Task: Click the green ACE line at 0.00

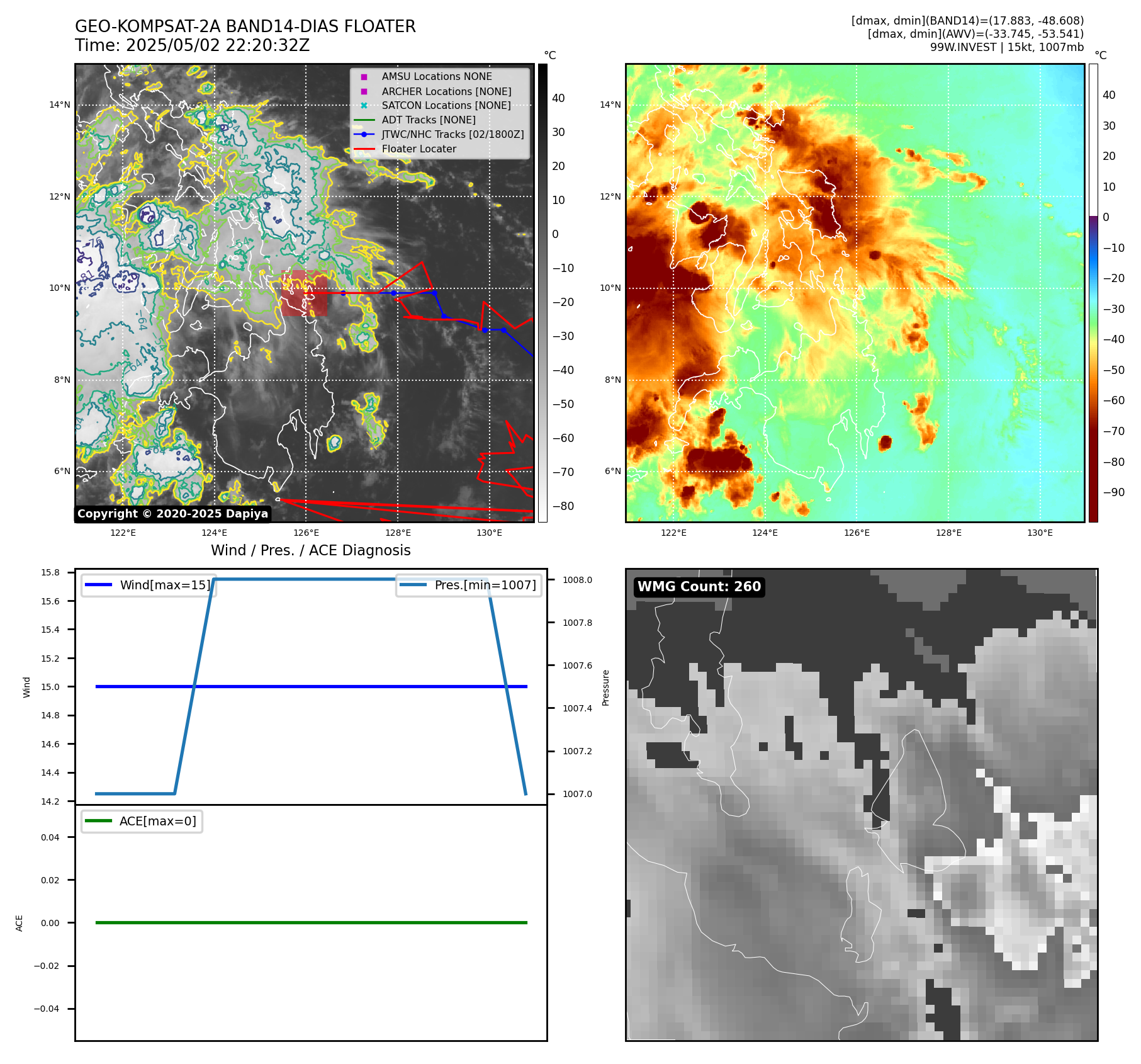Action: click(x=311, y=922)
